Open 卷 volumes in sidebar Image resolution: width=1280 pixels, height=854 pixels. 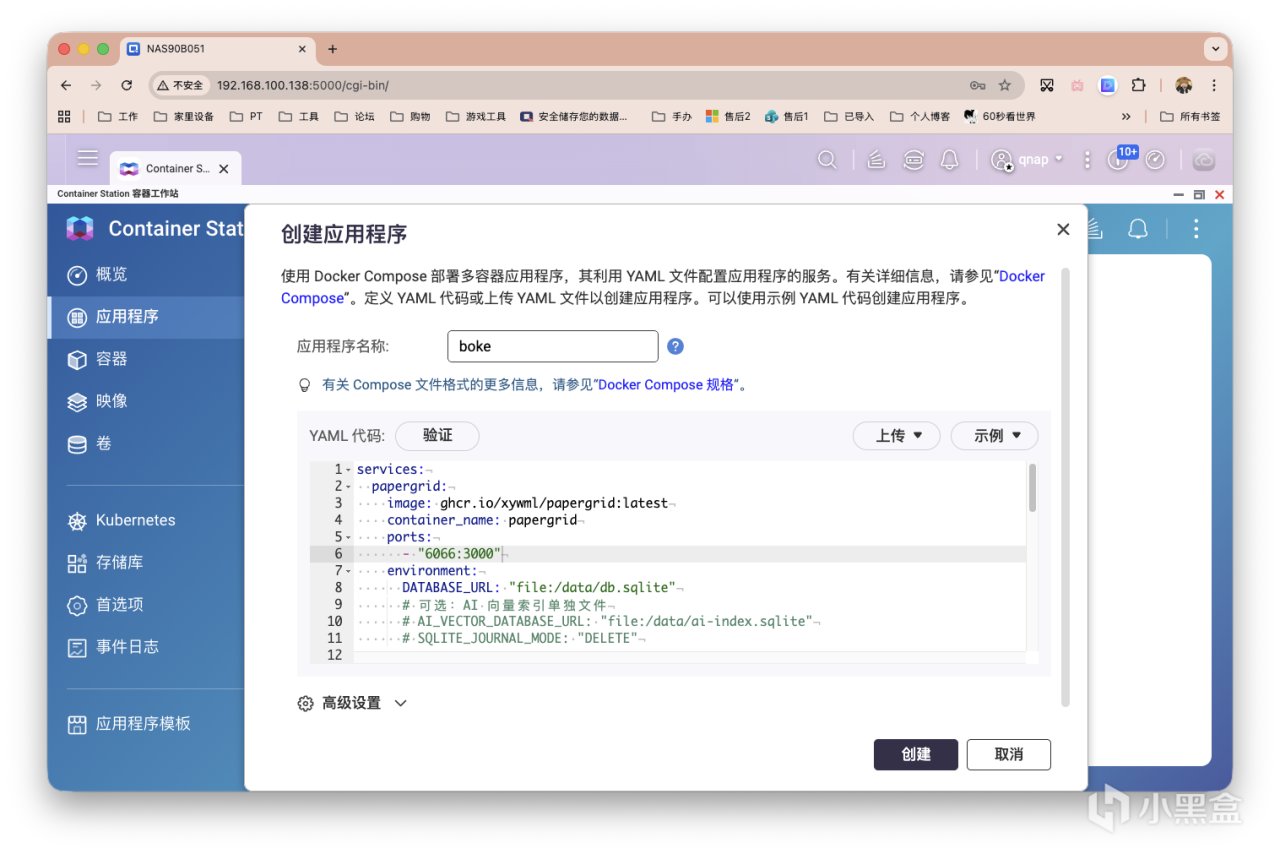point(146,443)
